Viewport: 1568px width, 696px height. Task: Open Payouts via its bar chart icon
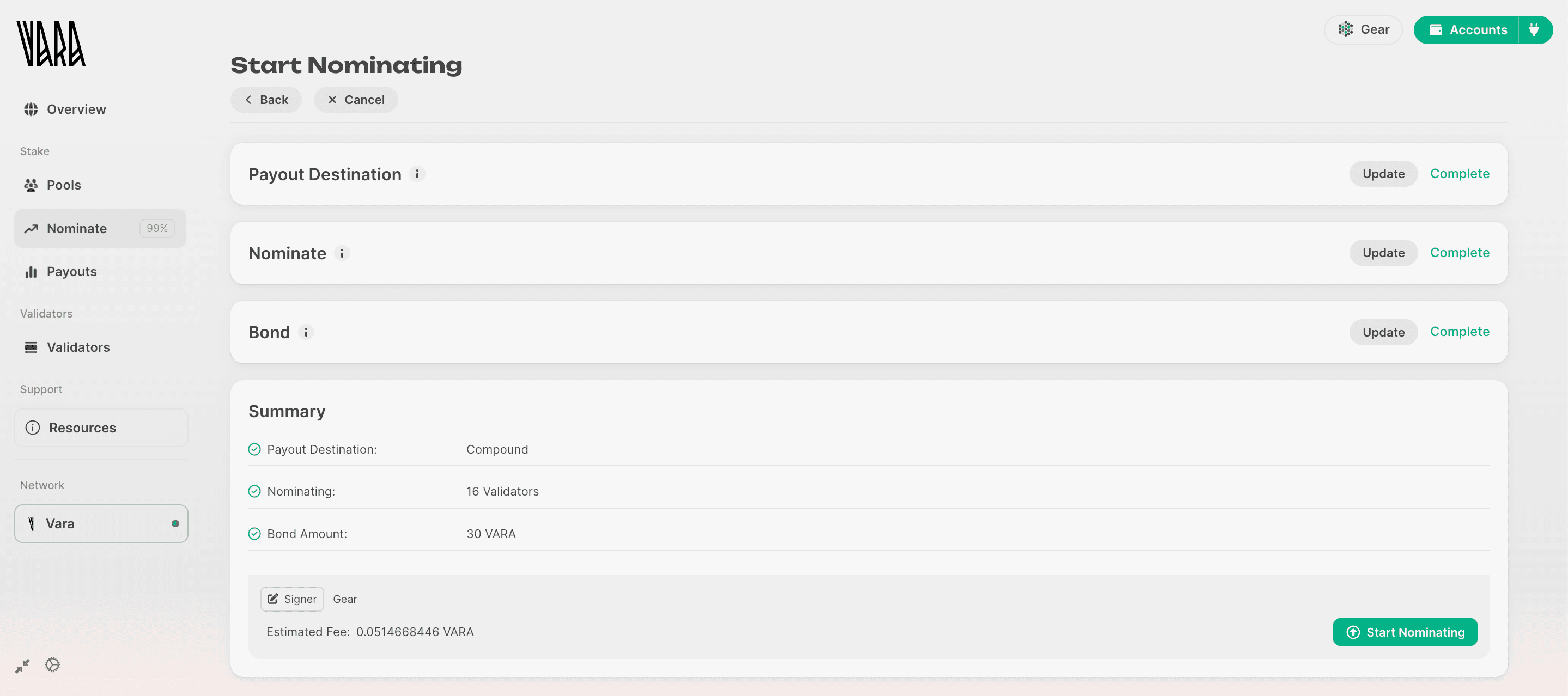click(x=31, y=271)
